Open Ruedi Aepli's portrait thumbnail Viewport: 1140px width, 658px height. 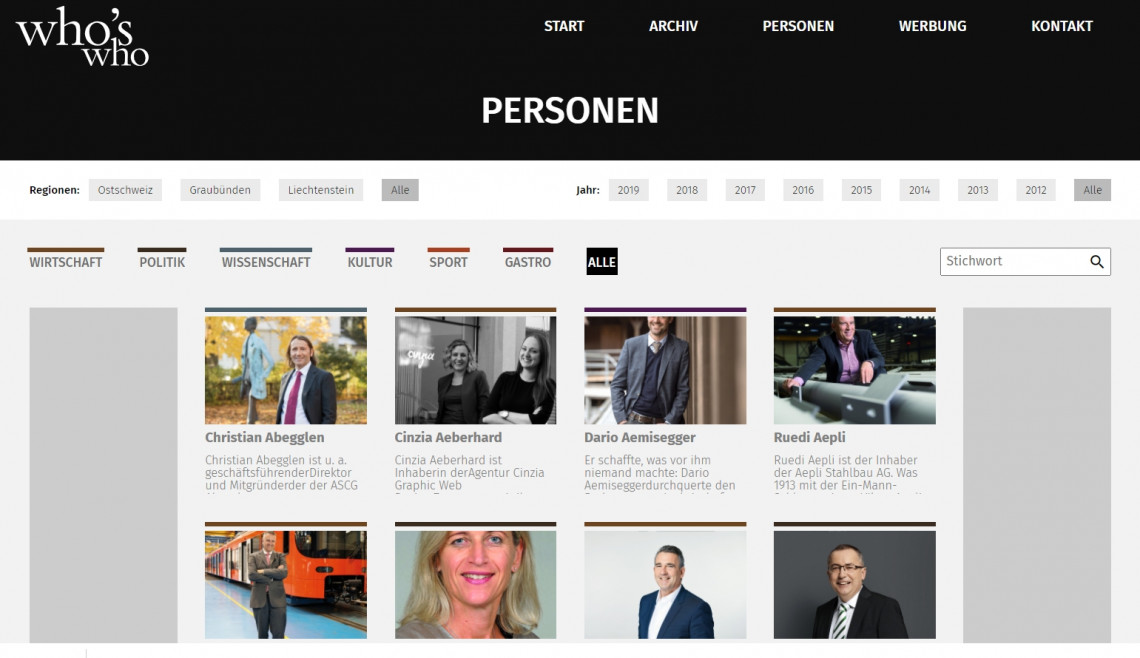coord(854,370)
